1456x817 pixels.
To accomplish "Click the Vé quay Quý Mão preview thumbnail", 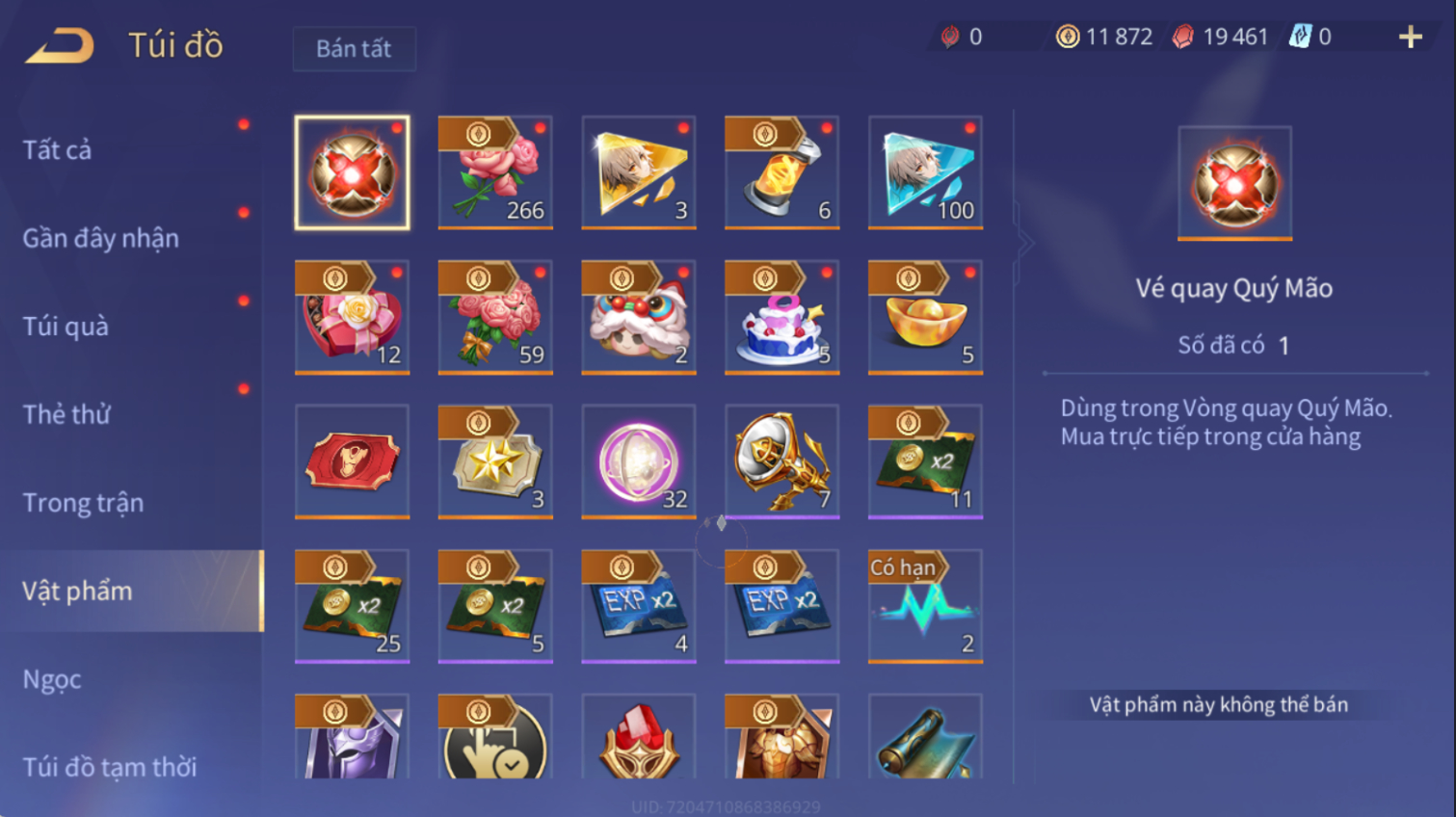I will [x=1234, y=183].
